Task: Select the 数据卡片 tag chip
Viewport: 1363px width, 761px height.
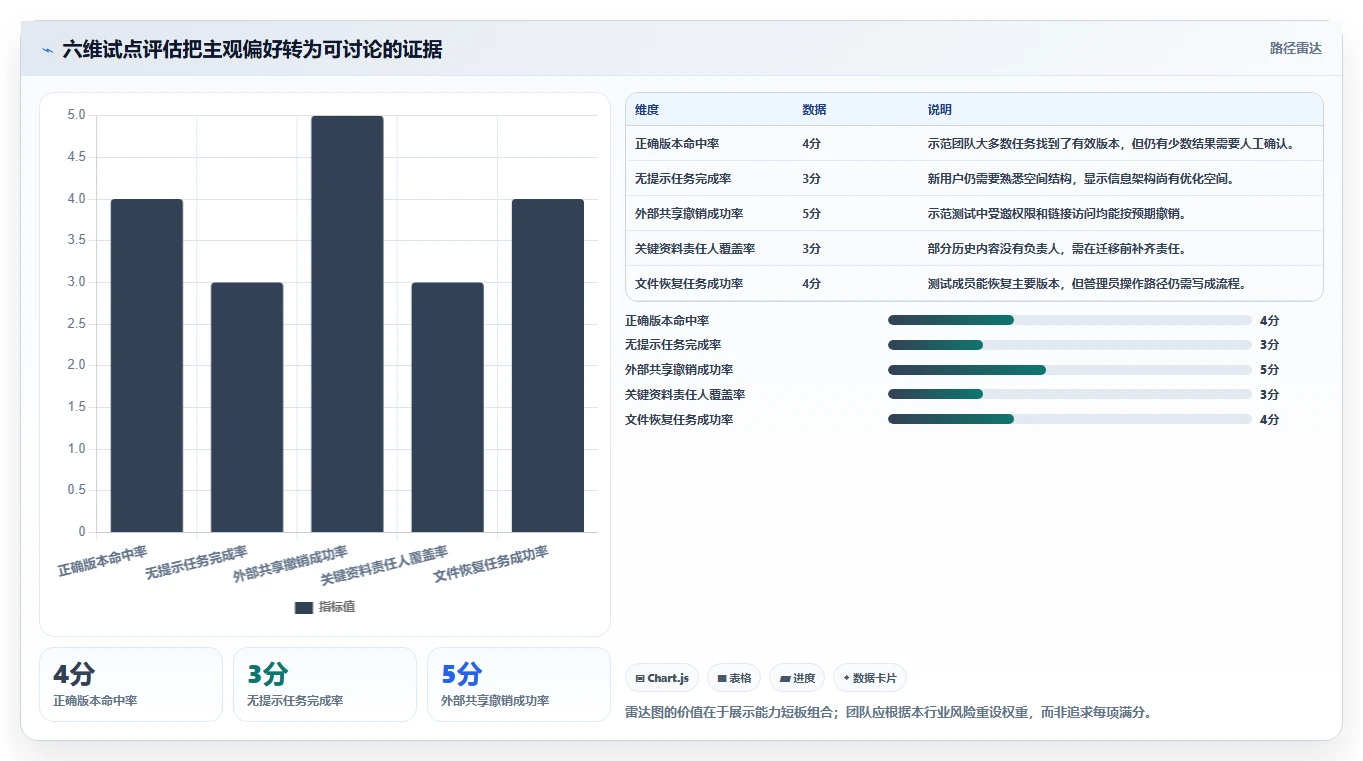Action: [870, 678]
